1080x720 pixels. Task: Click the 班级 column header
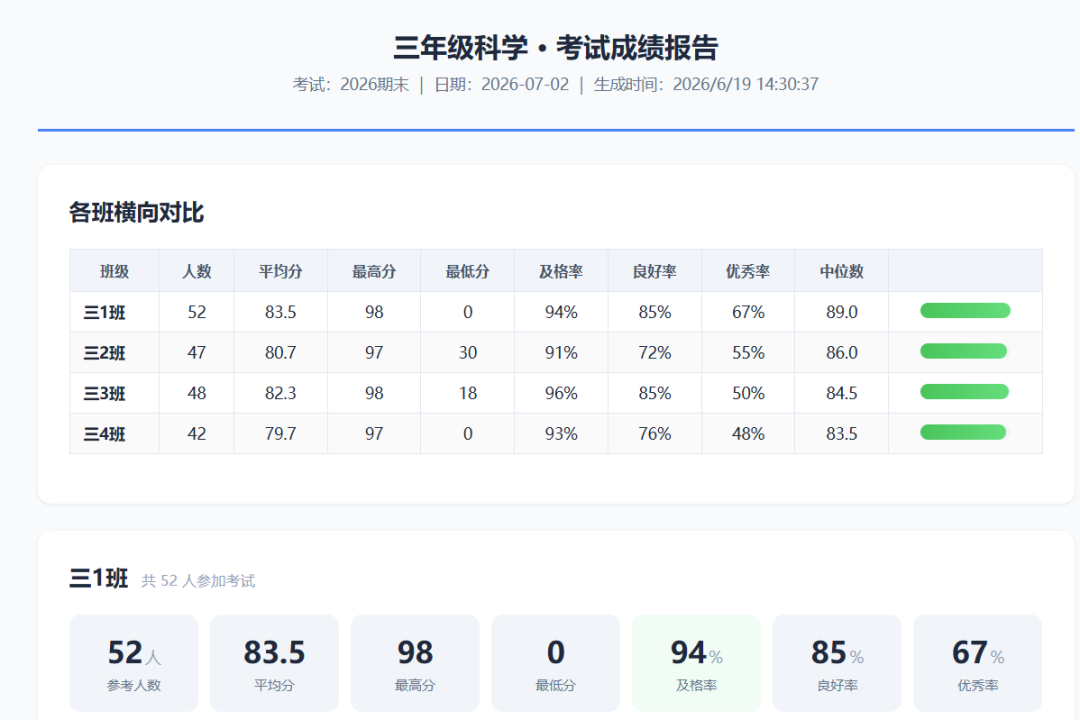pyautogui.click(x=114, y=271)
